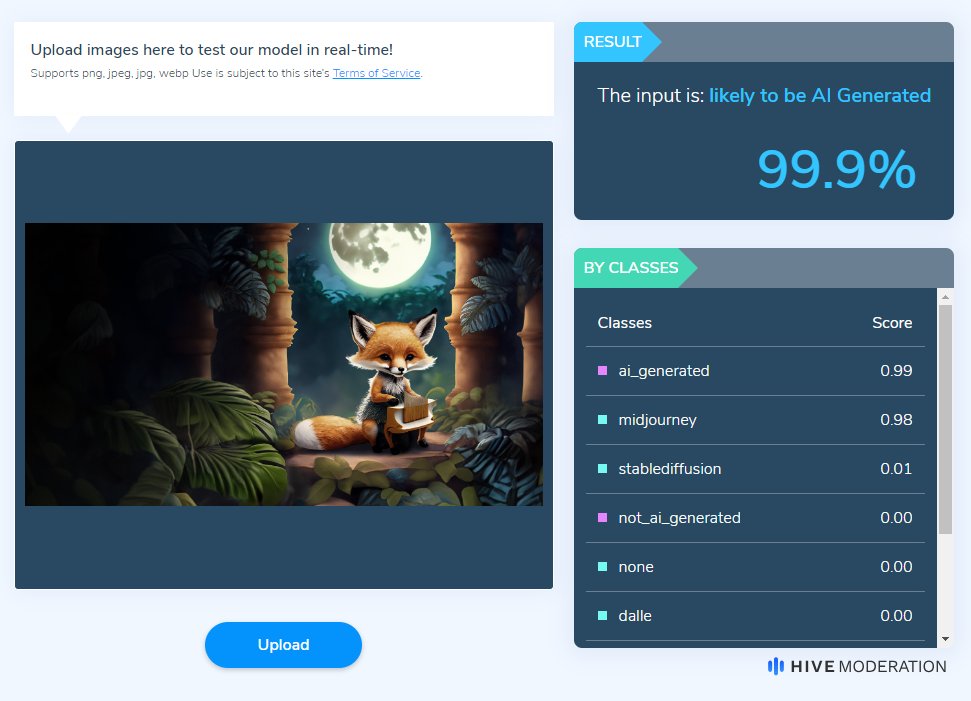The image size is (971, 701).
Task: Click the cyan stablediffusion color marker
Action: click(602, 469)
